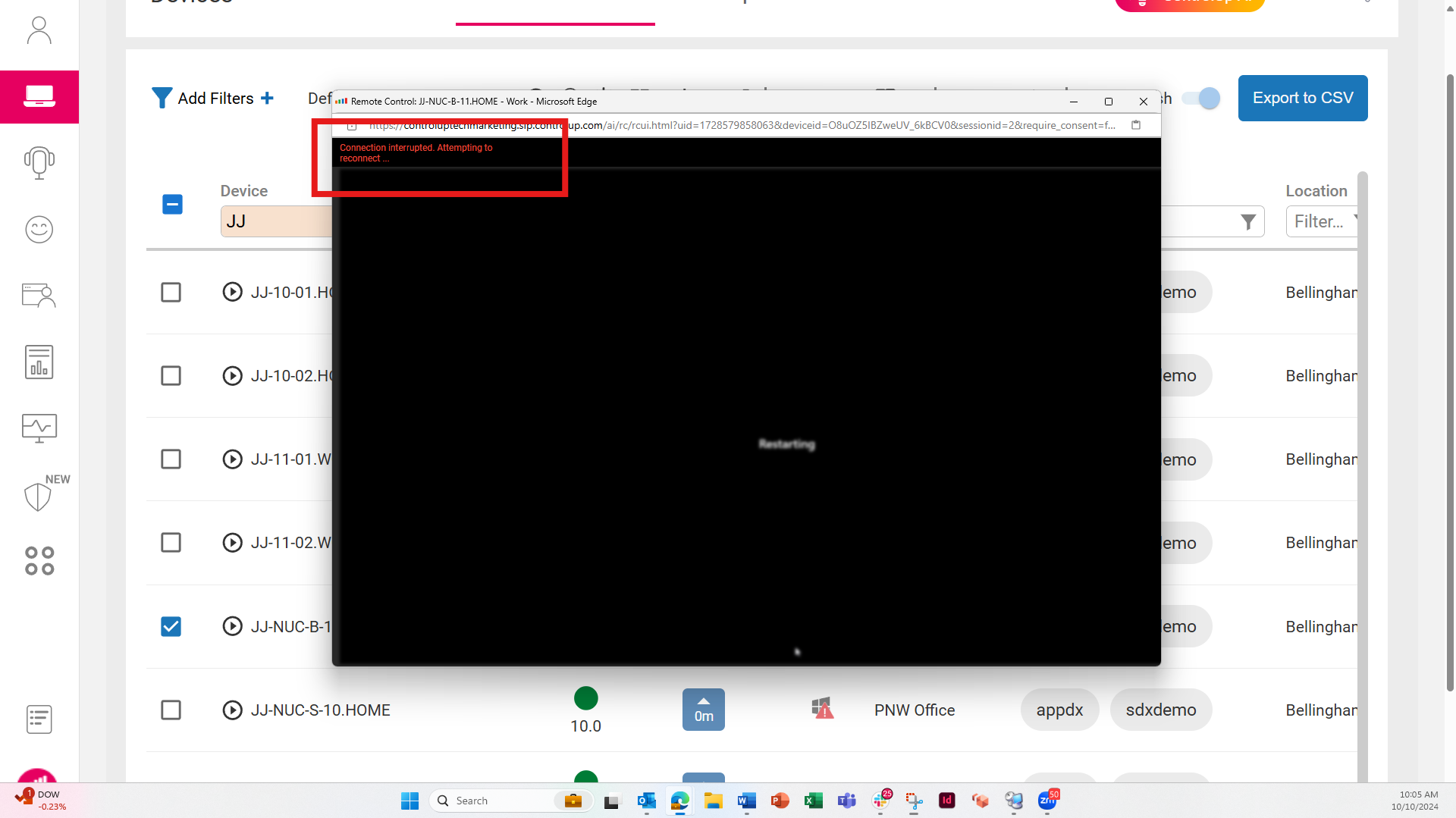The height and width of the screenshot is (818, 1456).
Task: Click the Add Filters funnel icon
Action: (162, 98)
